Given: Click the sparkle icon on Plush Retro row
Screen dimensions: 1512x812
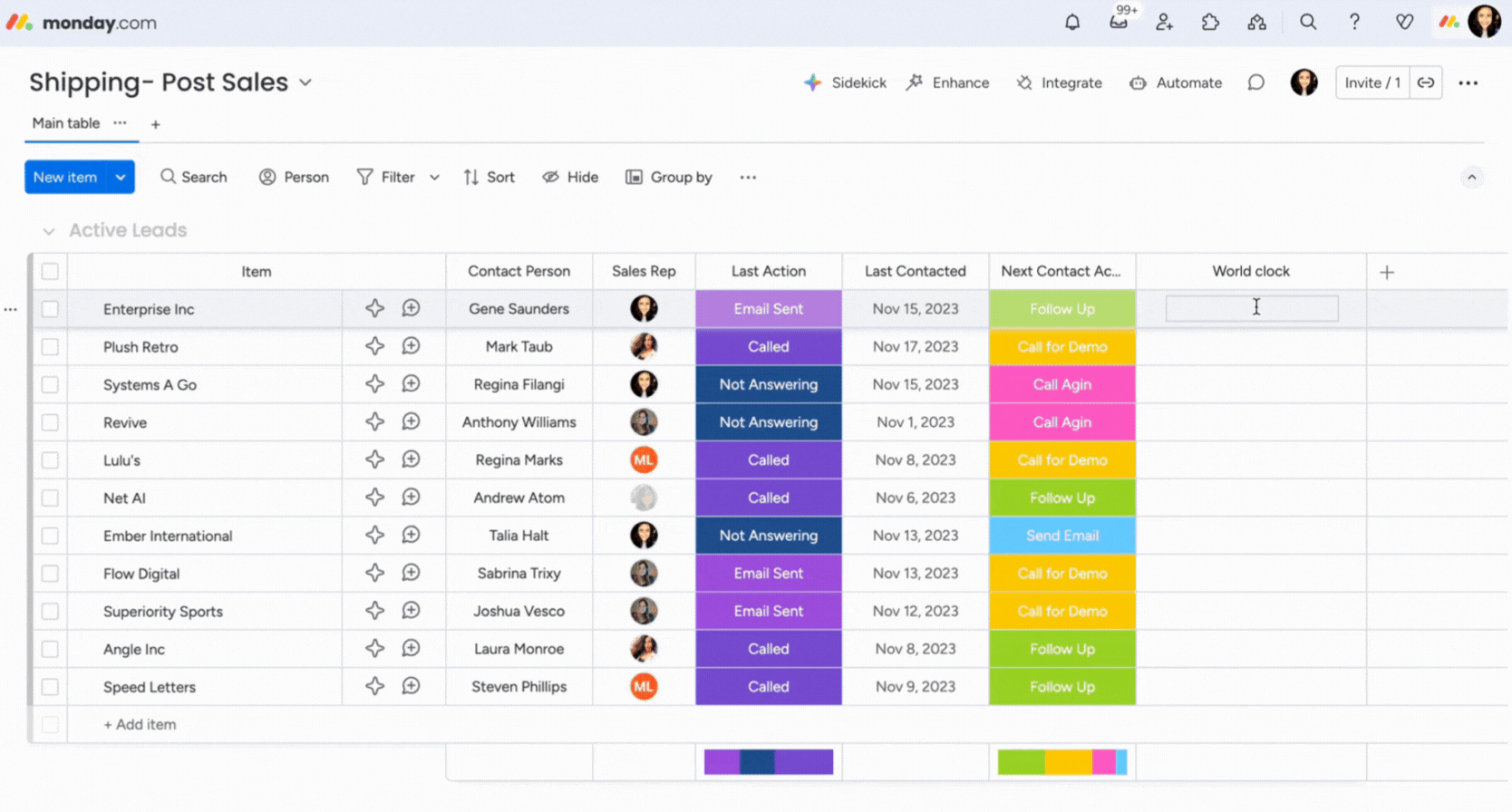Looking at the screenshot, I should (374, 346).
